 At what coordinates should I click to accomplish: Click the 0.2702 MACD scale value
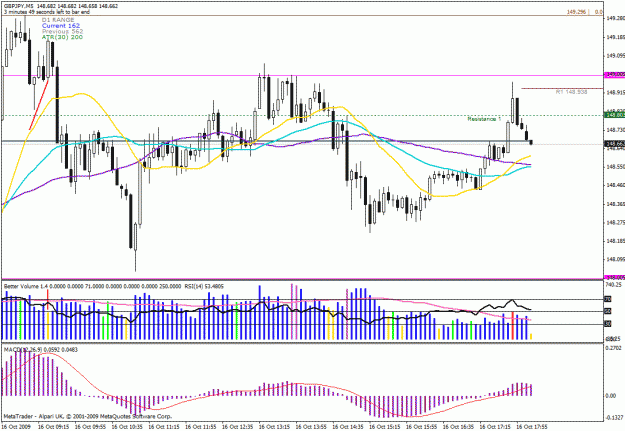coord(613,348)
